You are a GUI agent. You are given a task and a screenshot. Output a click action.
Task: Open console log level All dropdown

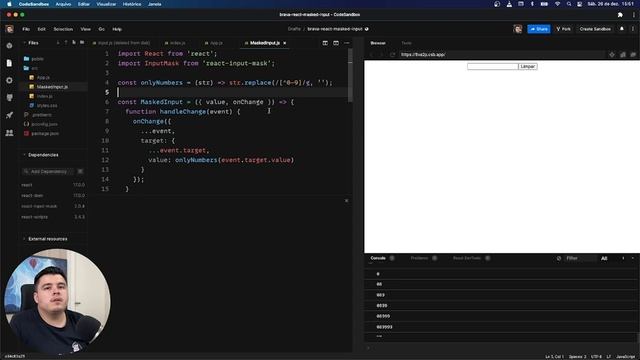tap(604, 258)
